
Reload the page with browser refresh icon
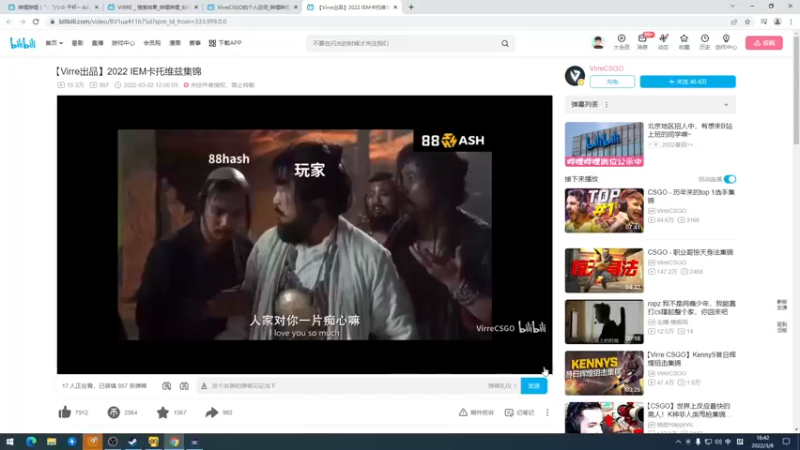click(x=36, y=22)
